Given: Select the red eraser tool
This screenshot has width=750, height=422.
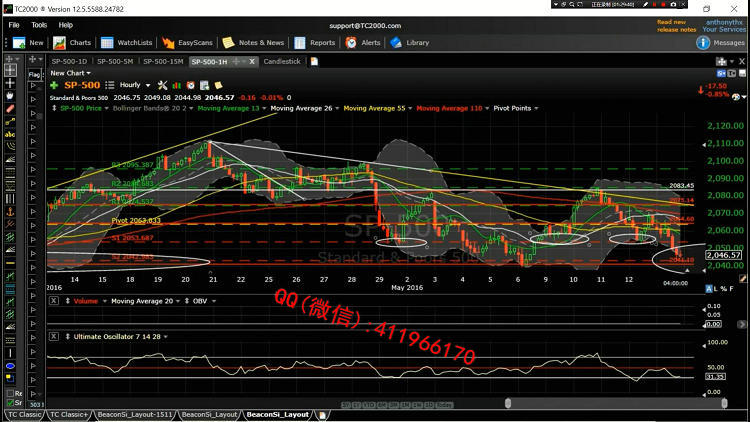Looking at the screenshot, I should 10,109.
